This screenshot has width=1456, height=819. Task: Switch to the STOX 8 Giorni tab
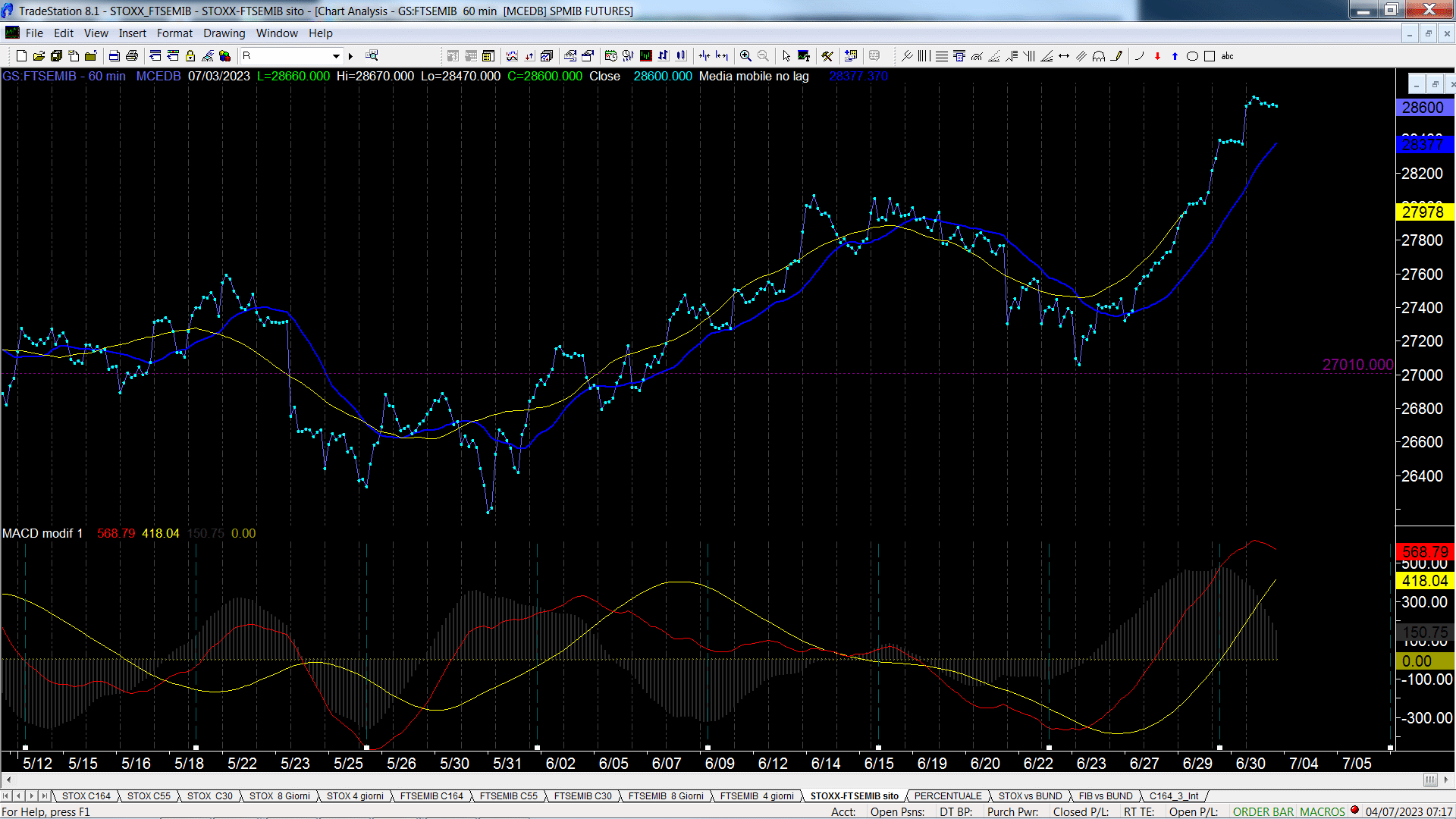pyautogui.click(x=279, y=796)
